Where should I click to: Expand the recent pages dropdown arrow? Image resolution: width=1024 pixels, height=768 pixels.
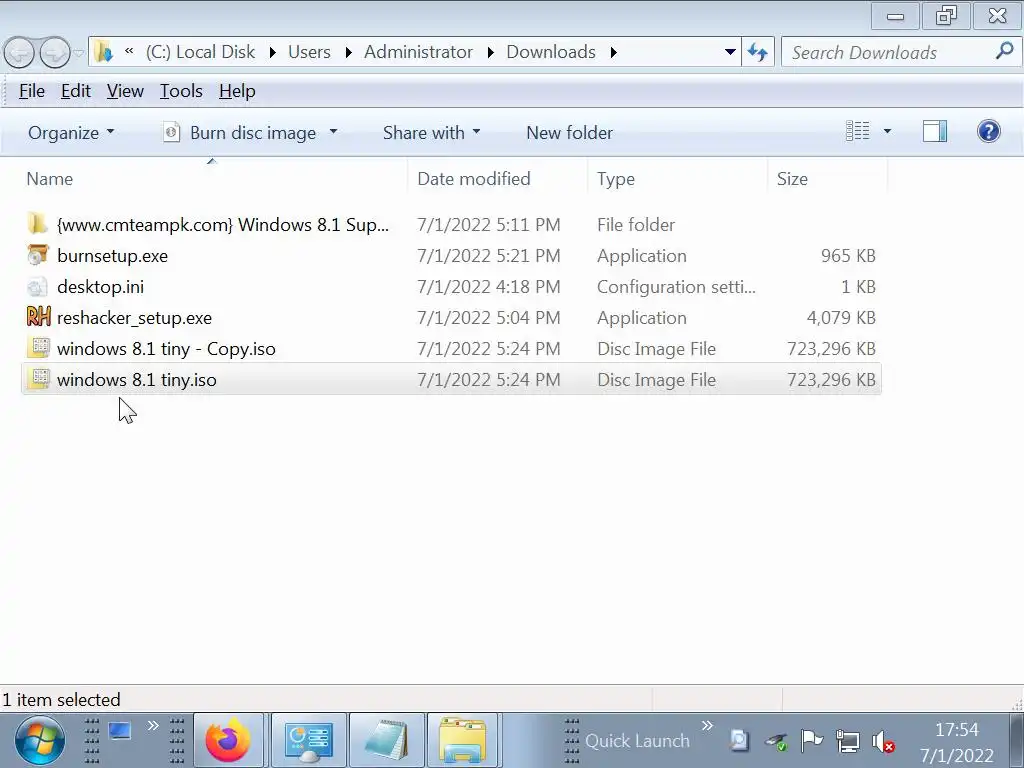tap(78, 53)
